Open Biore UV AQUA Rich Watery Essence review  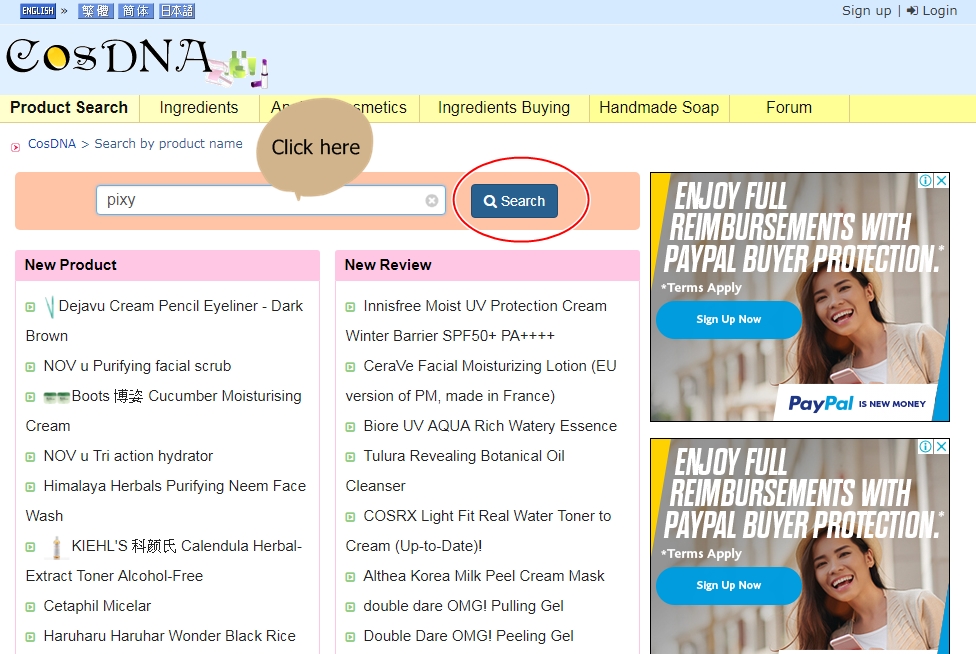(x=490, y=426)
